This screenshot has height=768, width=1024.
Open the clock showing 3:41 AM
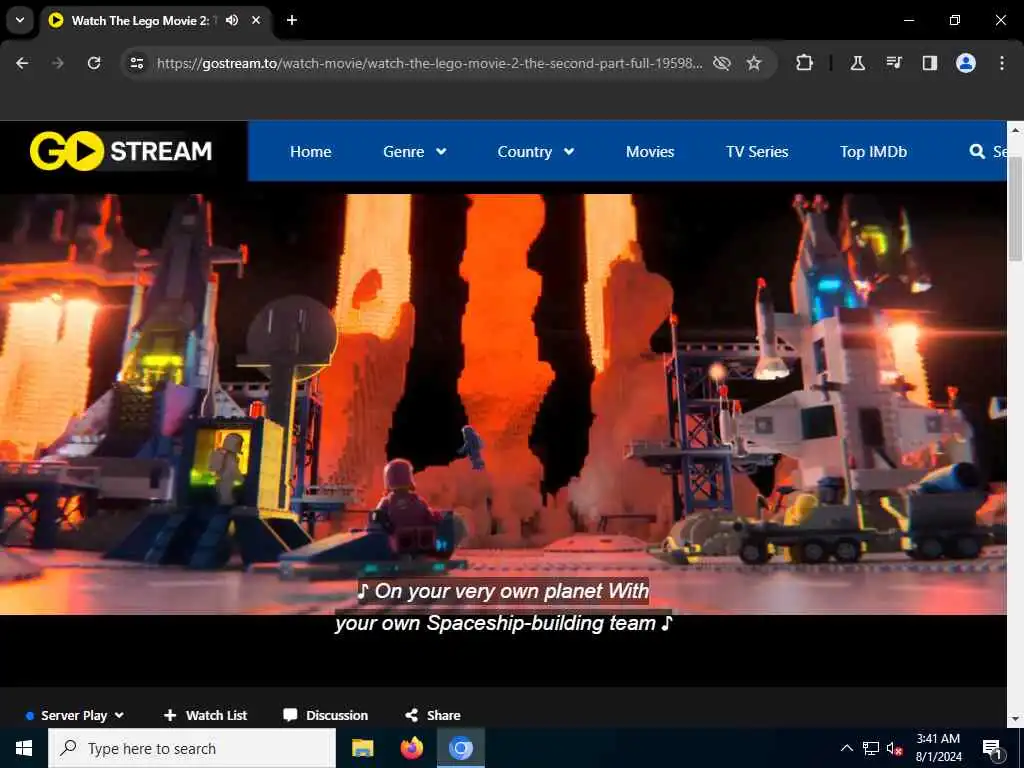pos(938,748)
